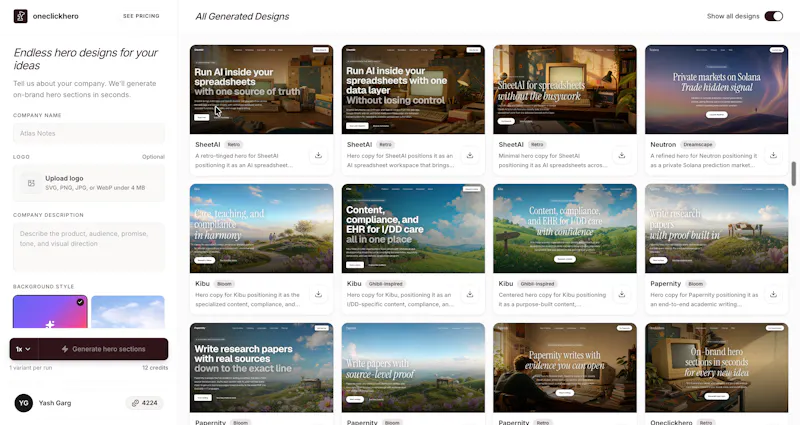Open 'EHR for I/DD care all in one place' thumbnail

point(413,229)
